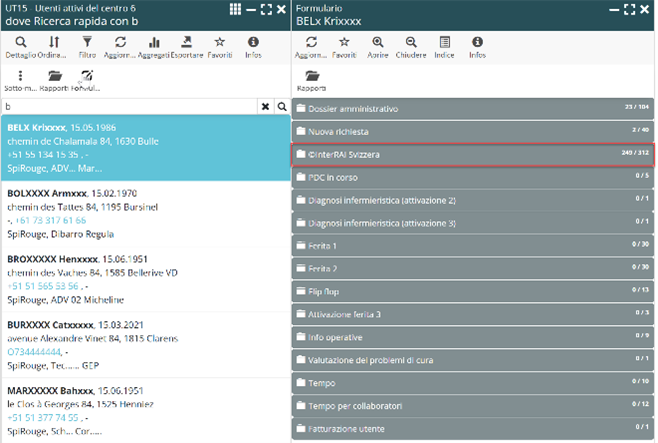Click Aprire zoom-in icon in Formulario
The width and height of the screenshot is (658, 443).
click(x=378, y=43)
